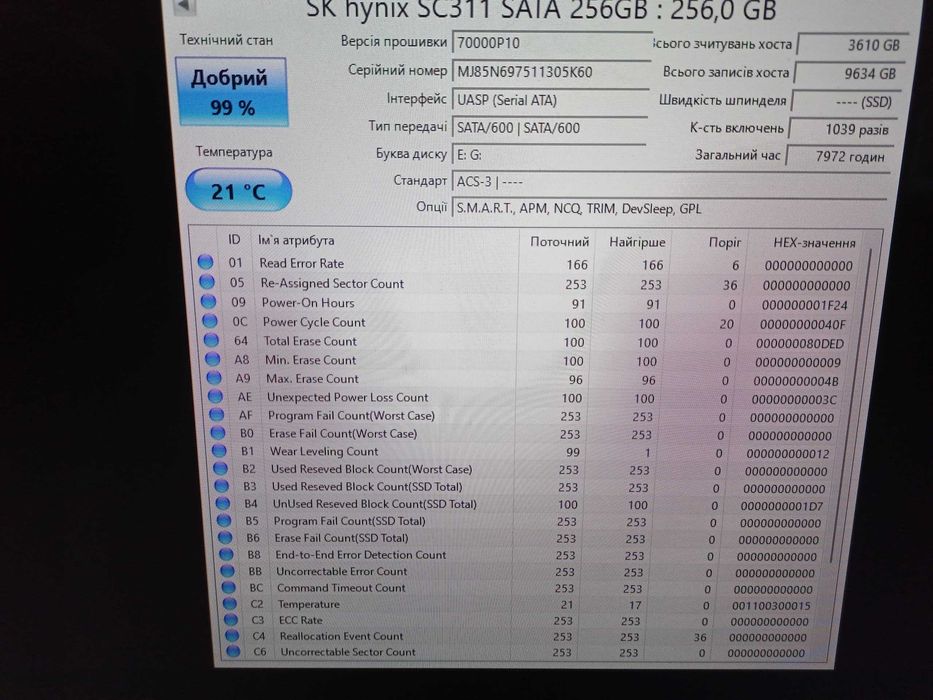
Task: Click status icon for Program Fail Count(Worst Case)
Action: point(217,414)
